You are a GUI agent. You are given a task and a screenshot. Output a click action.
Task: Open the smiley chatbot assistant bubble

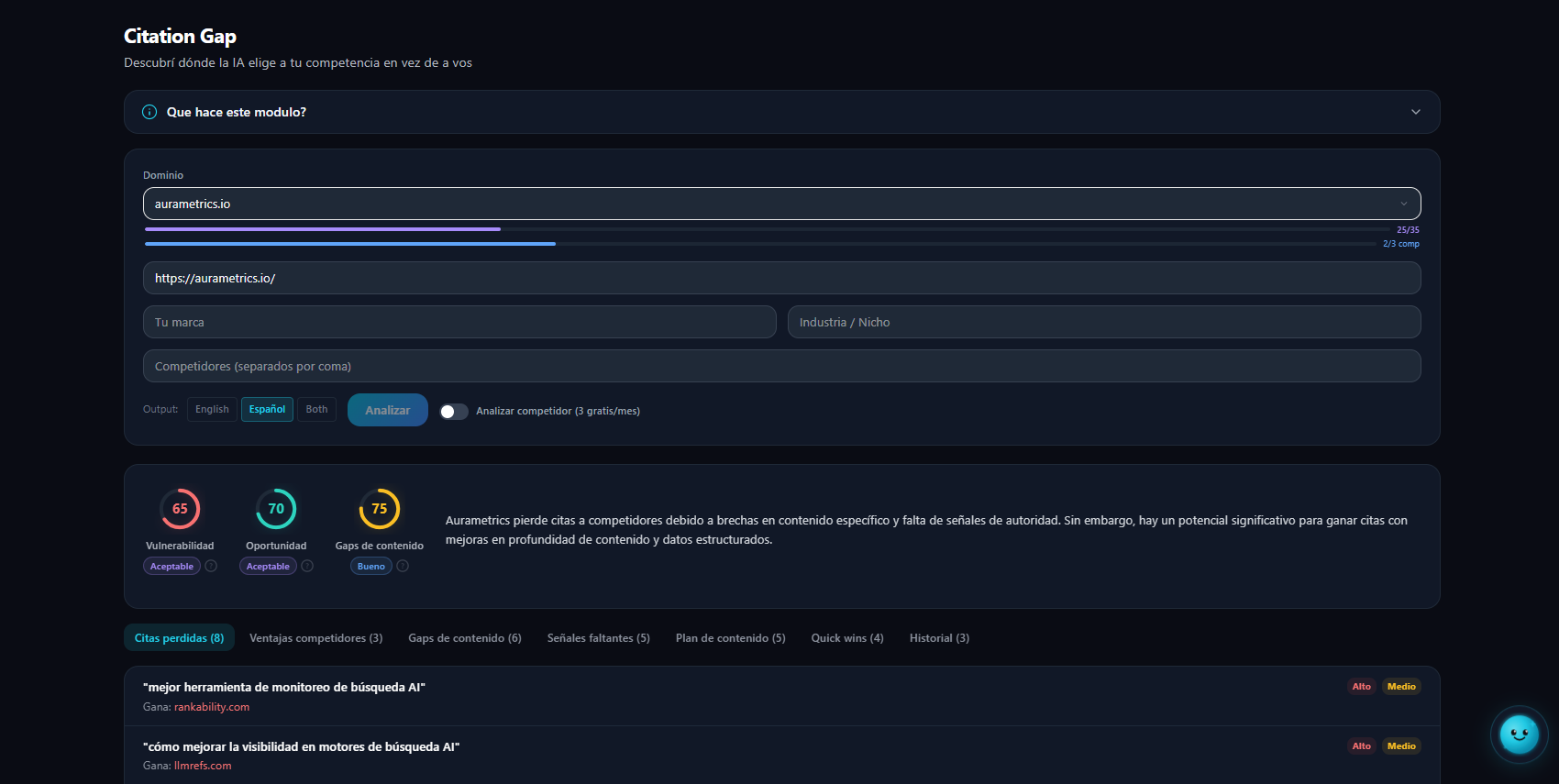coord(1519,734)
